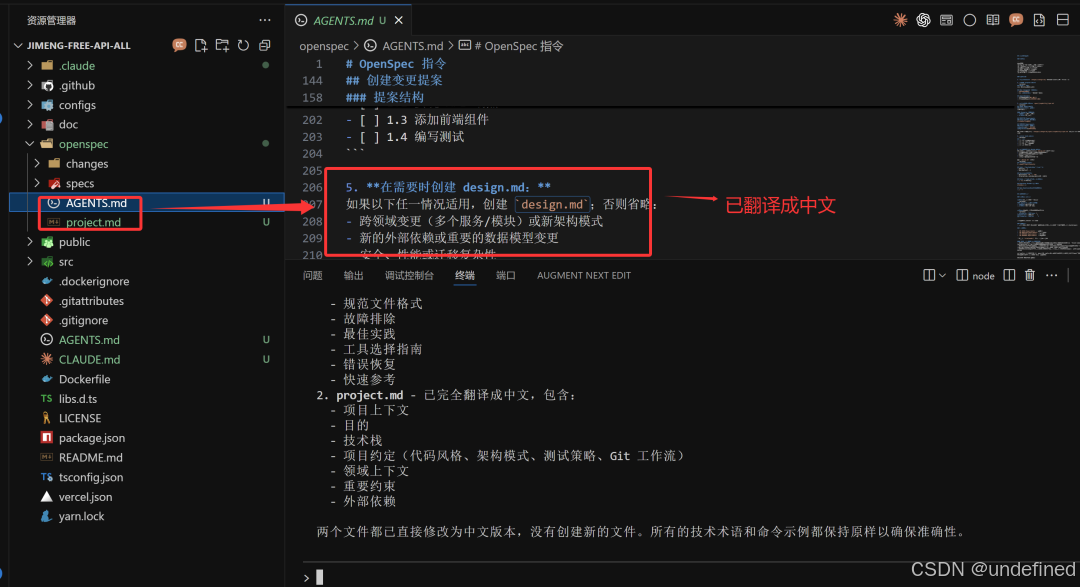1080x587 pixels.
Task: Switch to the 问题 panel tab
Action: (x=313, y=276)
